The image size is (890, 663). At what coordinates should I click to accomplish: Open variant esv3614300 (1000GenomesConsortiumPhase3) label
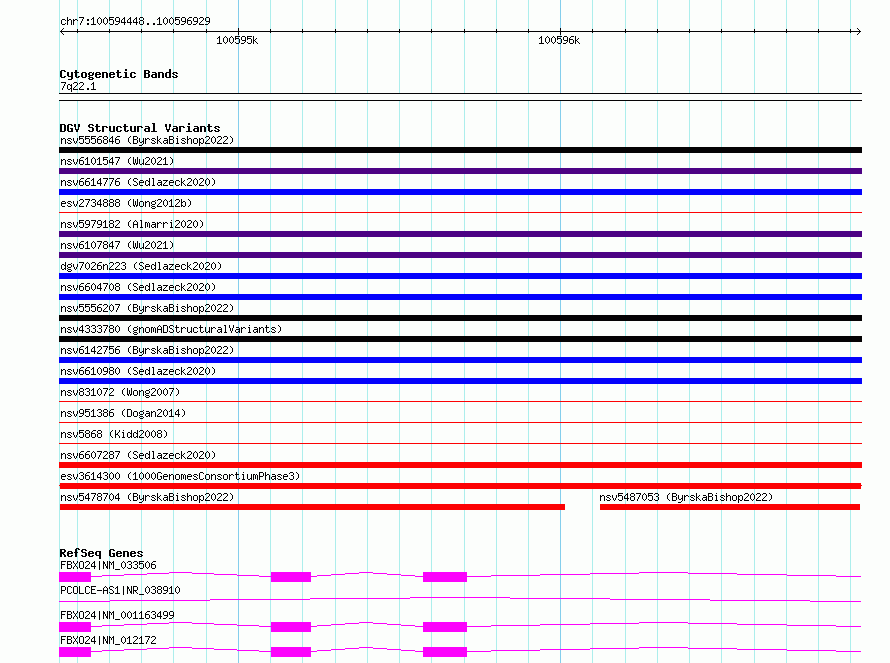click(180, 476)
